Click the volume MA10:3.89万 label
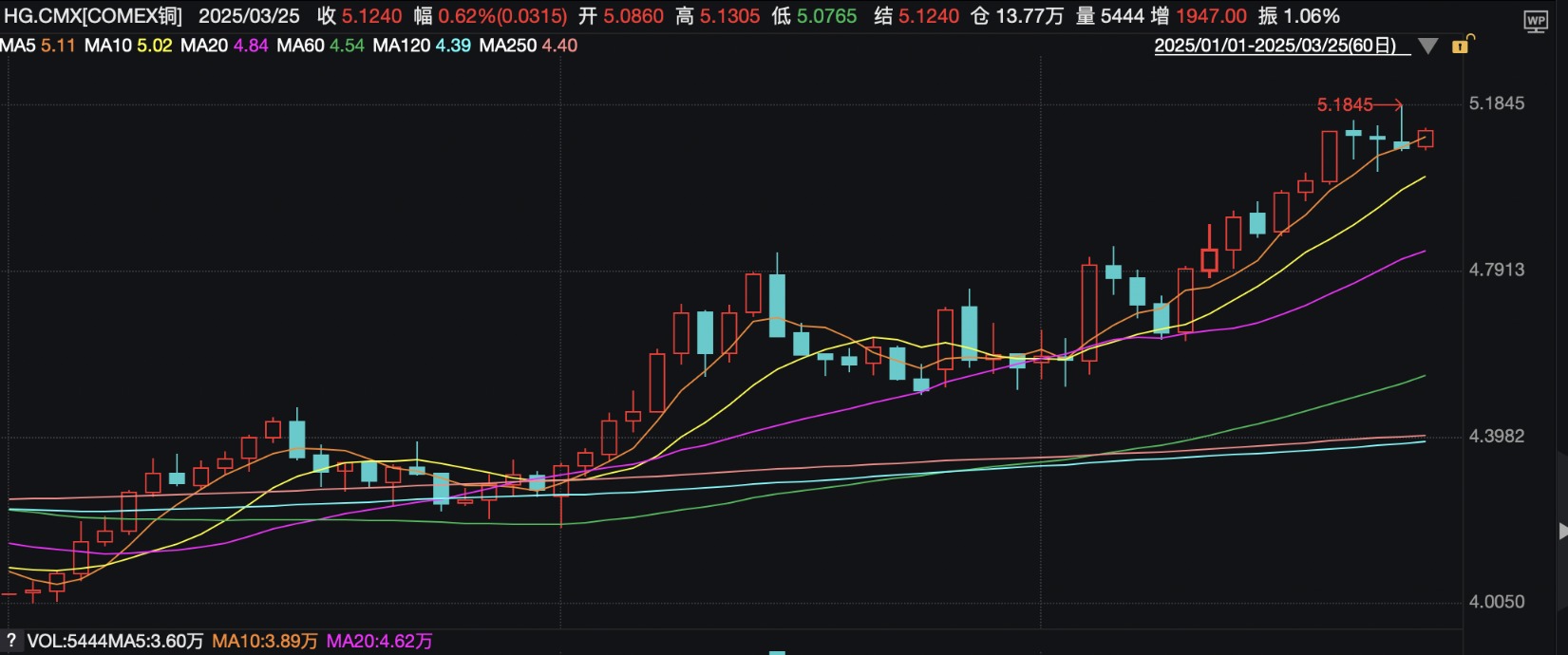 pos(265,642)
